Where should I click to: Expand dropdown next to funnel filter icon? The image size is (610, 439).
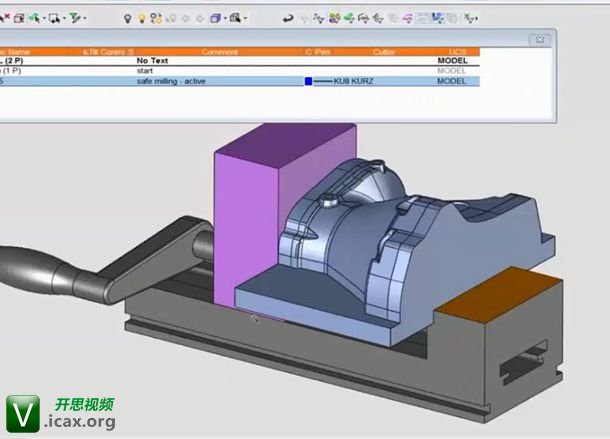[85, 18]
